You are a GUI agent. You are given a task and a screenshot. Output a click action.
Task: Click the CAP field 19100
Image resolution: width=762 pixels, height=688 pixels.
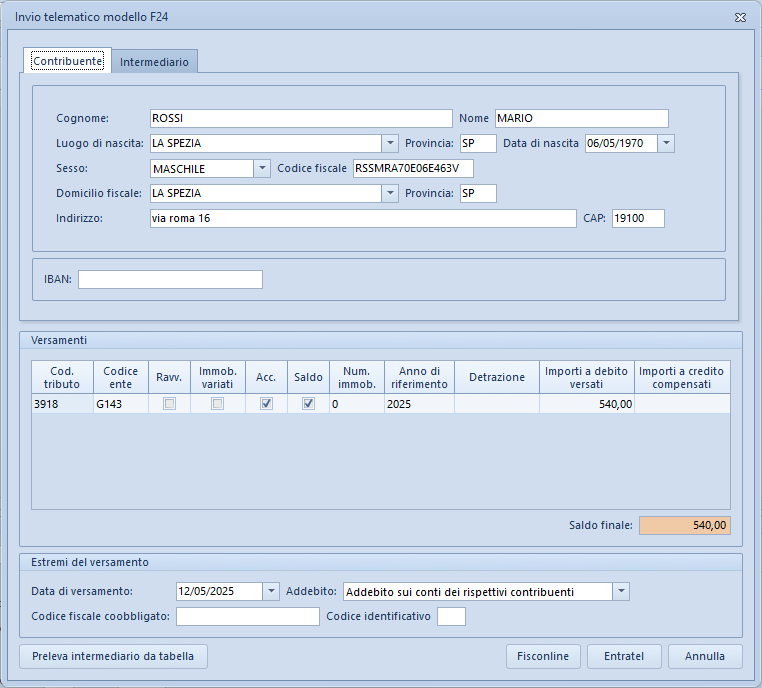click(638, 218)
